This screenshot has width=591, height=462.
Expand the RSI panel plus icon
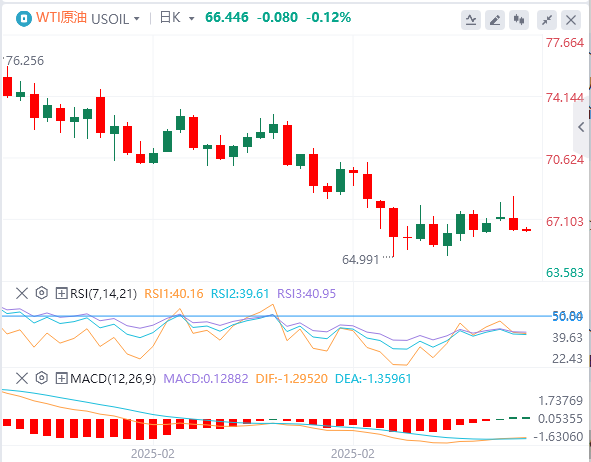(x=61, y=293)
